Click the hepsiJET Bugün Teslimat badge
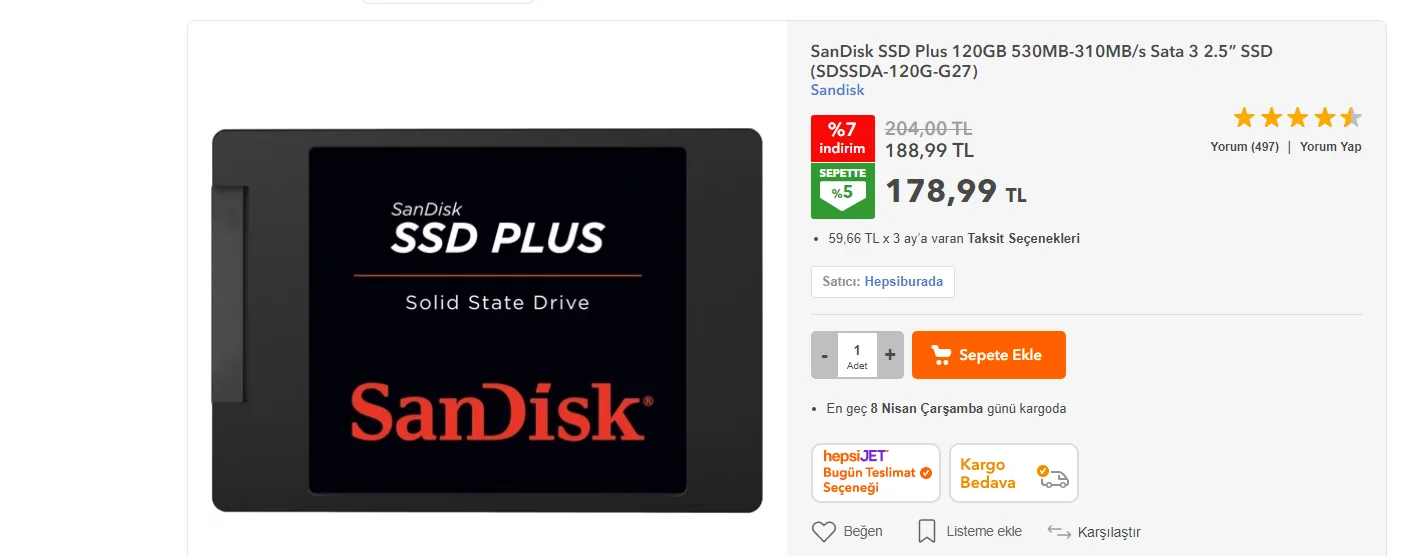 876,473
